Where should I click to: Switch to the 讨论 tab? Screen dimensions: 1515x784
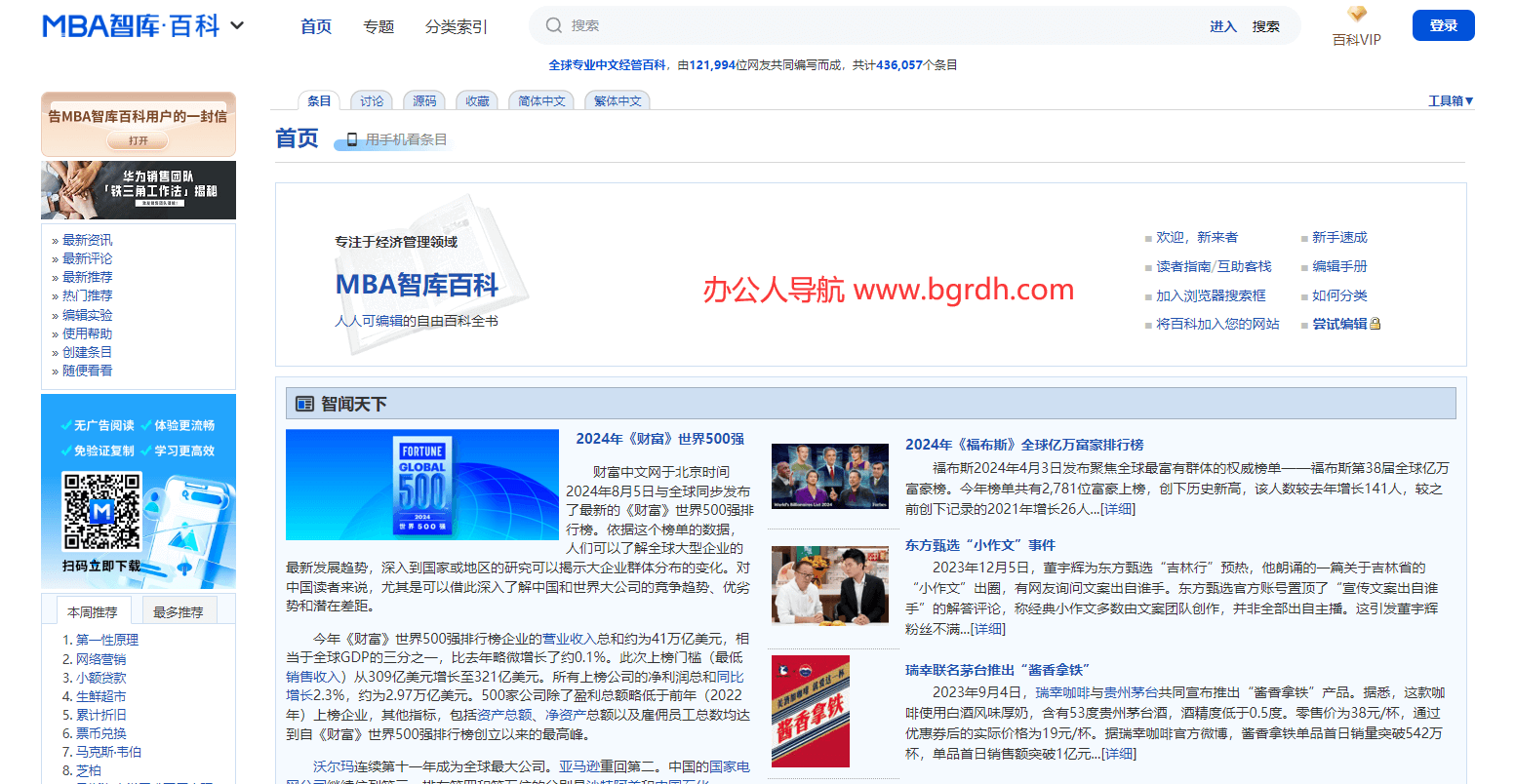point(372,100)
